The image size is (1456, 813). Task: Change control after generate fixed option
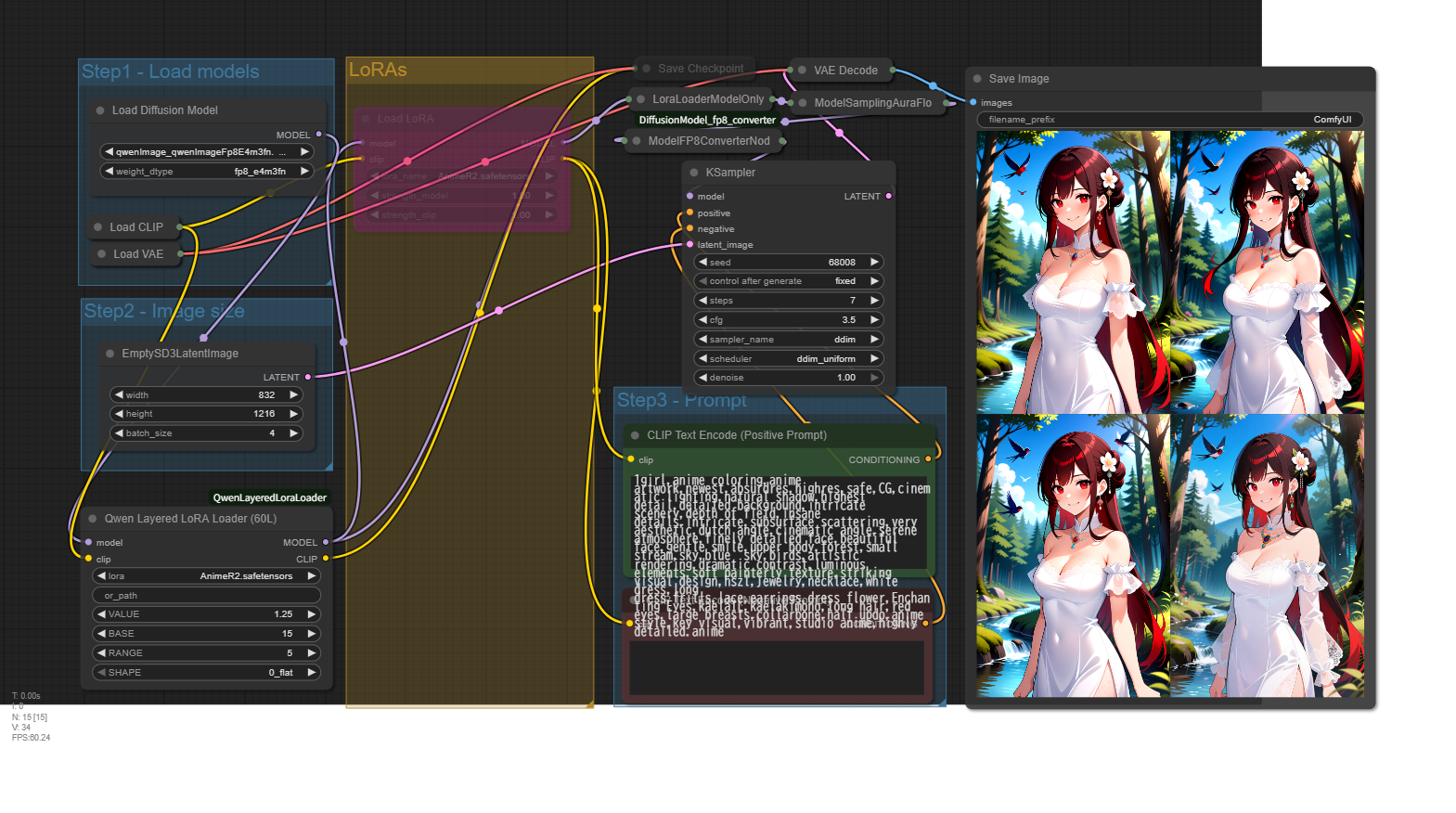click(788, 281)
